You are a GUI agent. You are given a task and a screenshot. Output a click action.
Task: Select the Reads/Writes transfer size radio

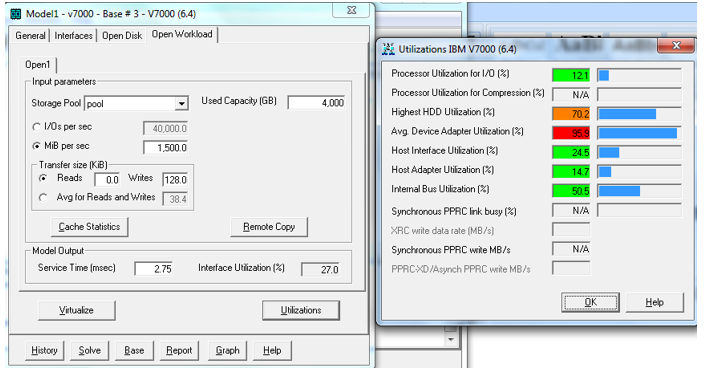[x=43, y=178]
